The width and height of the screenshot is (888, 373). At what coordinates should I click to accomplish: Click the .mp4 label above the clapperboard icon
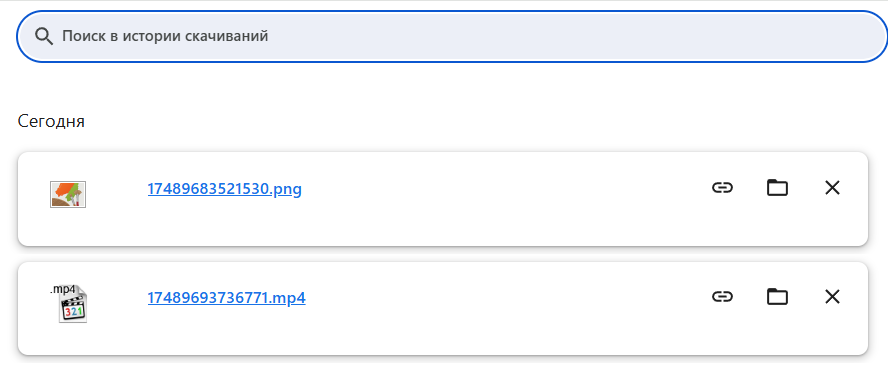click(63, 289)
